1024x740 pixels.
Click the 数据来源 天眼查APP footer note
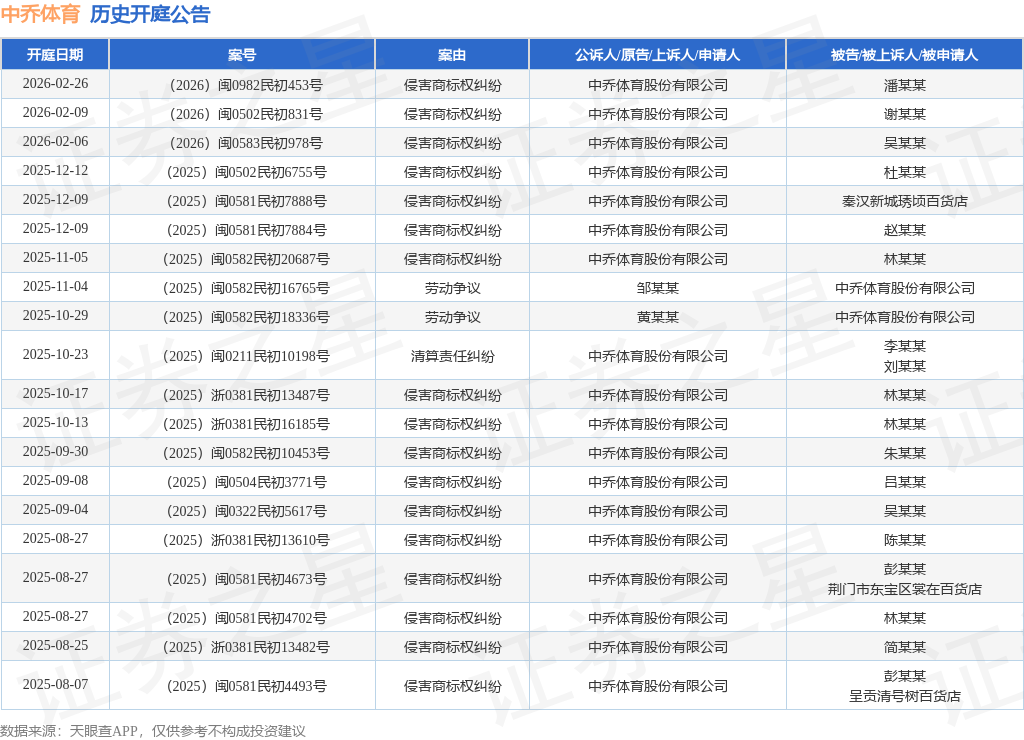pyautogui.click(x=153, y=731)
